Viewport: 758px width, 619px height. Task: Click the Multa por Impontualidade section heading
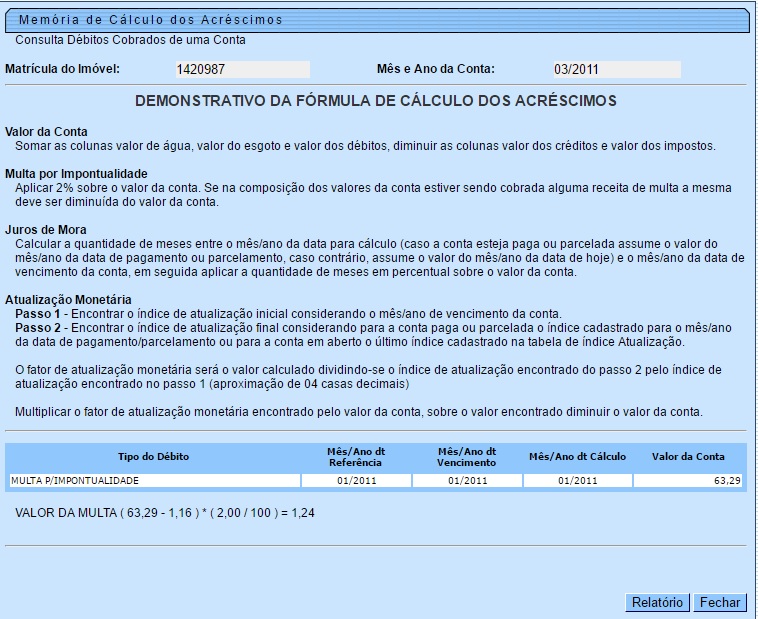tap(76, 174)
